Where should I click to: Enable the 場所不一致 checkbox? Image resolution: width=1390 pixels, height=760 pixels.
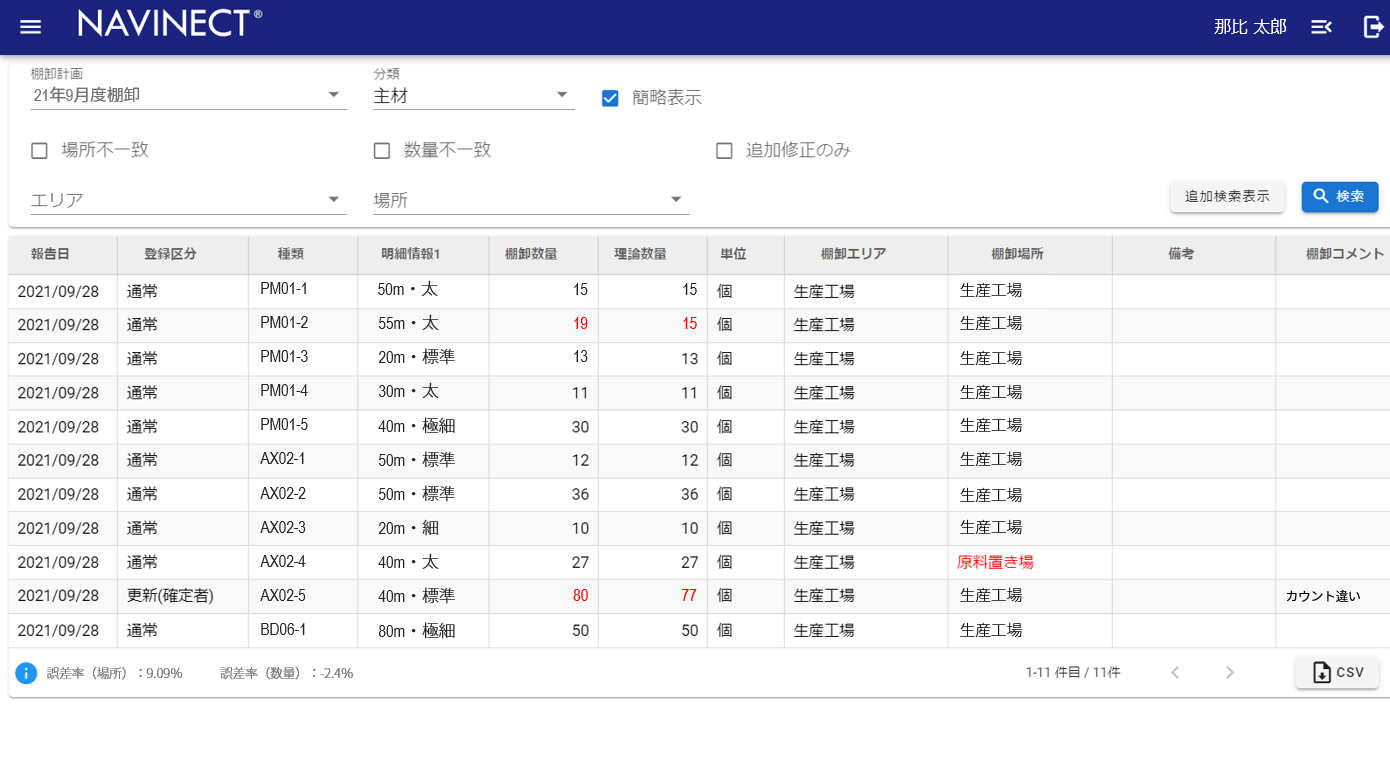[x=40, y=151]
